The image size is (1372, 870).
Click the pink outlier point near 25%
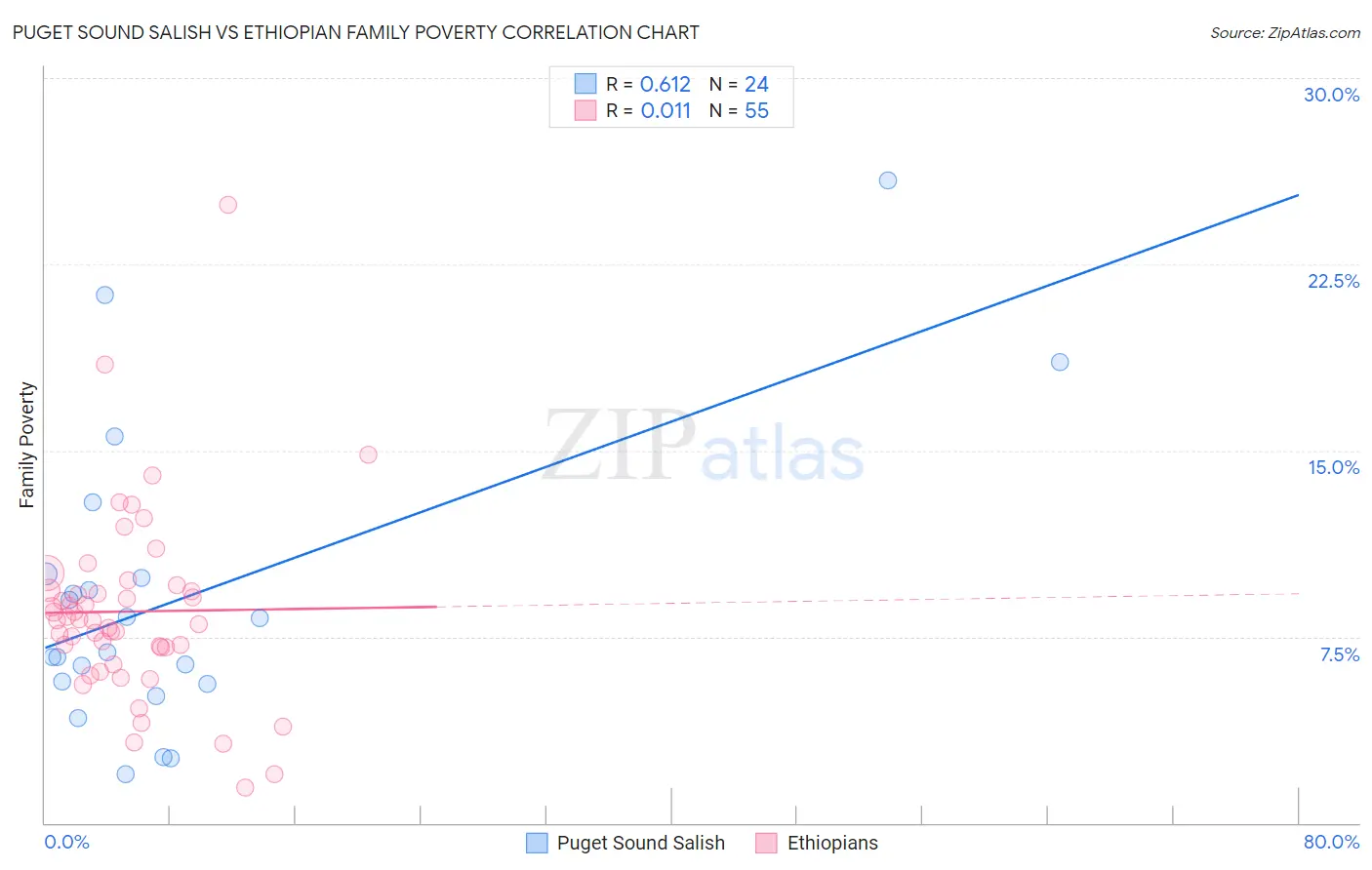pyautogui.click(x=228, y=205)
